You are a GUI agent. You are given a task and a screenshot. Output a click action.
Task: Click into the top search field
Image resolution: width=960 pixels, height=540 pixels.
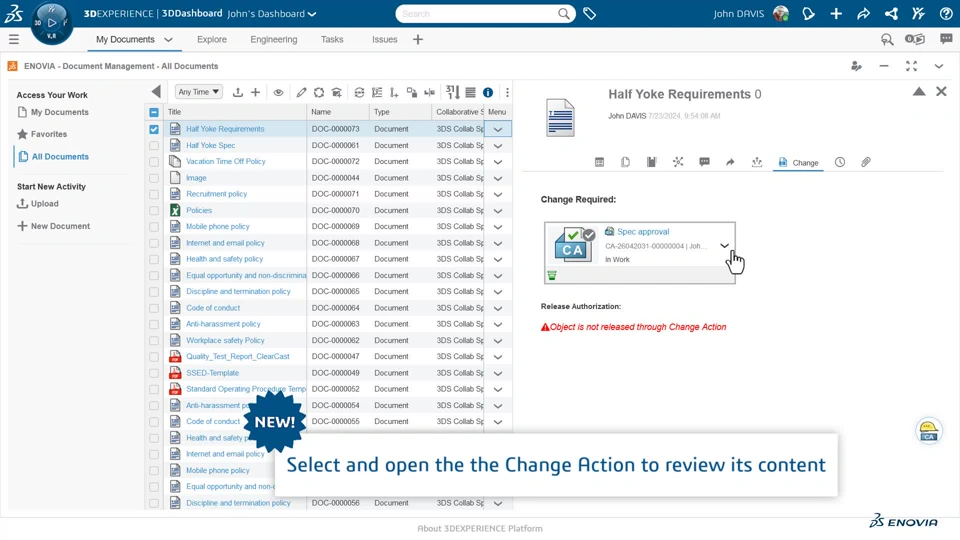[x=478, y=13]
